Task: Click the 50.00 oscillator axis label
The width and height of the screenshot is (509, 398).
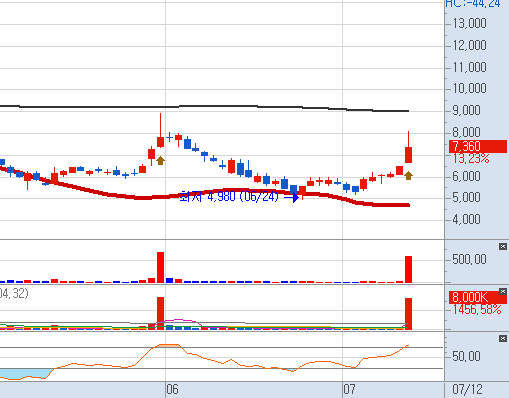Action: pos(466,356)
